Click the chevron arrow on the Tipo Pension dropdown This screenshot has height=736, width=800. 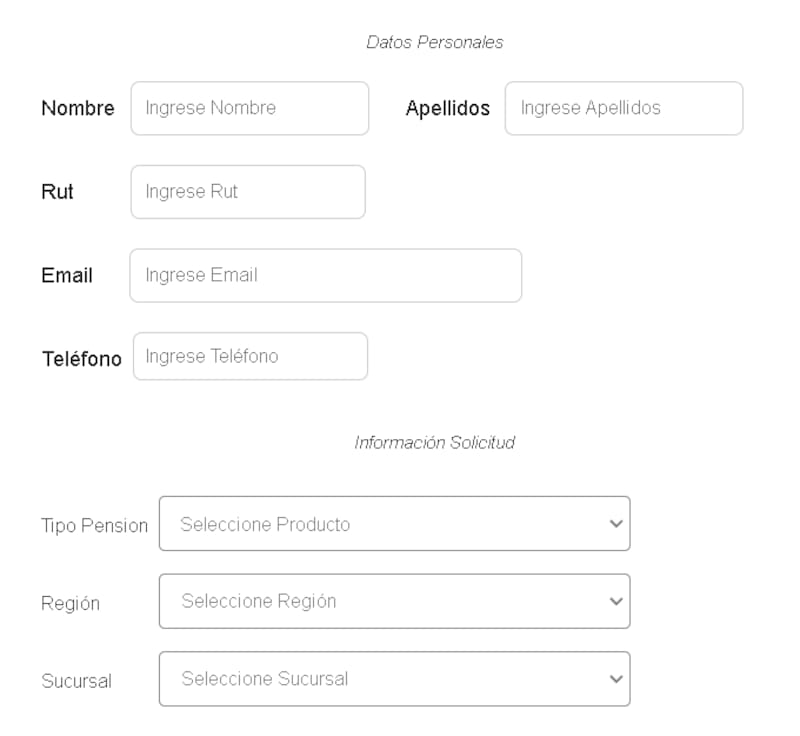pyautogui.click(x=616, y=524)
